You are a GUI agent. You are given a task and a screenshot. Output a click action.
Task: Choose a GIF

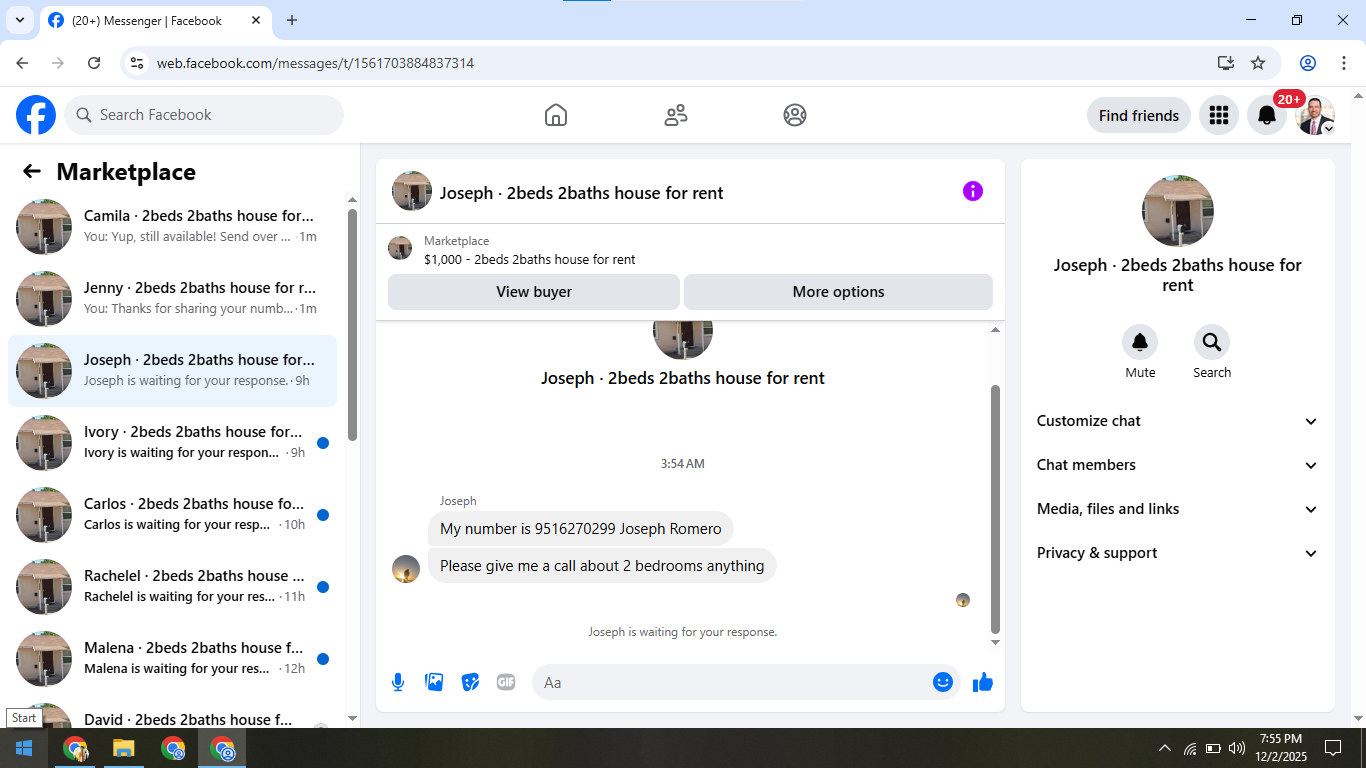coord(506,682)
